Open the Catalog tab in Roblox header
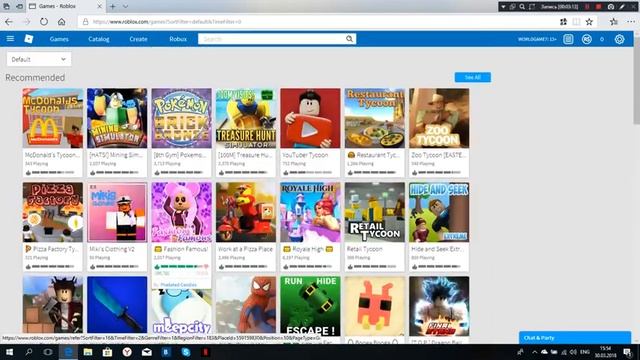This screenshot has height=360, width=640. point(99,39)
